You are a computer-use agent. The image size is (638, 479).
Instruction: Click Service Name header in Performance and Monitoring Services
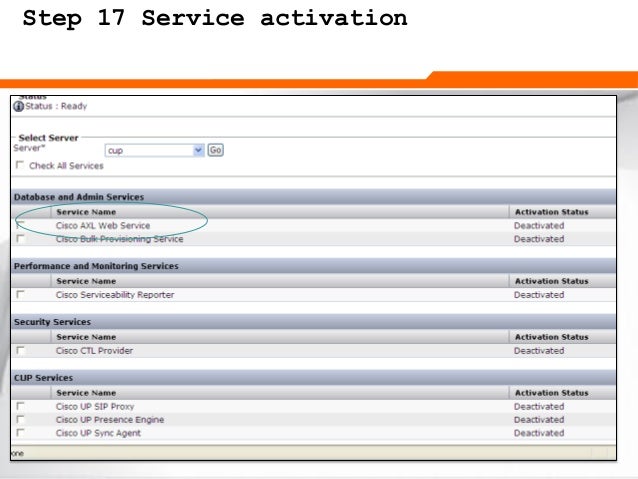[x=86, y=281]
